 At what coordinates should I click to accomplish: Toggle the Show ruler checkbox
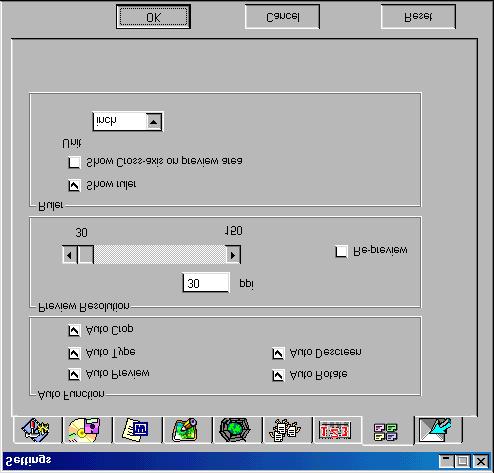(74, 185)
